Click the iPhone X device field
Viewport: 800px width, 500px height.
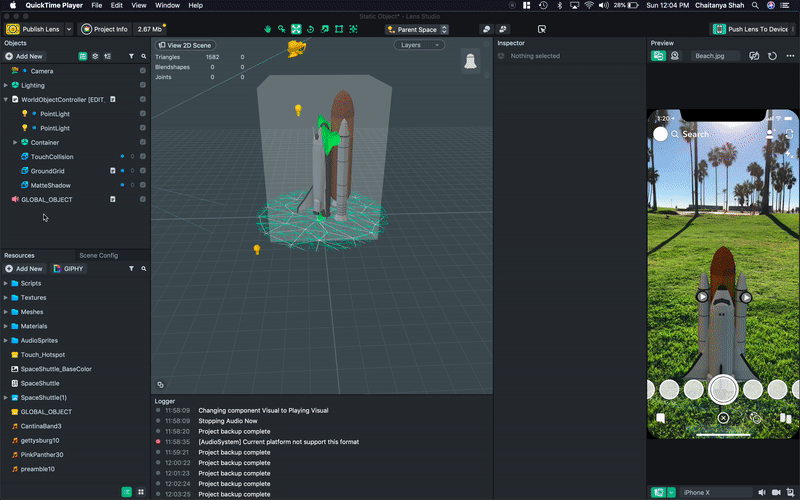point(716,492)
